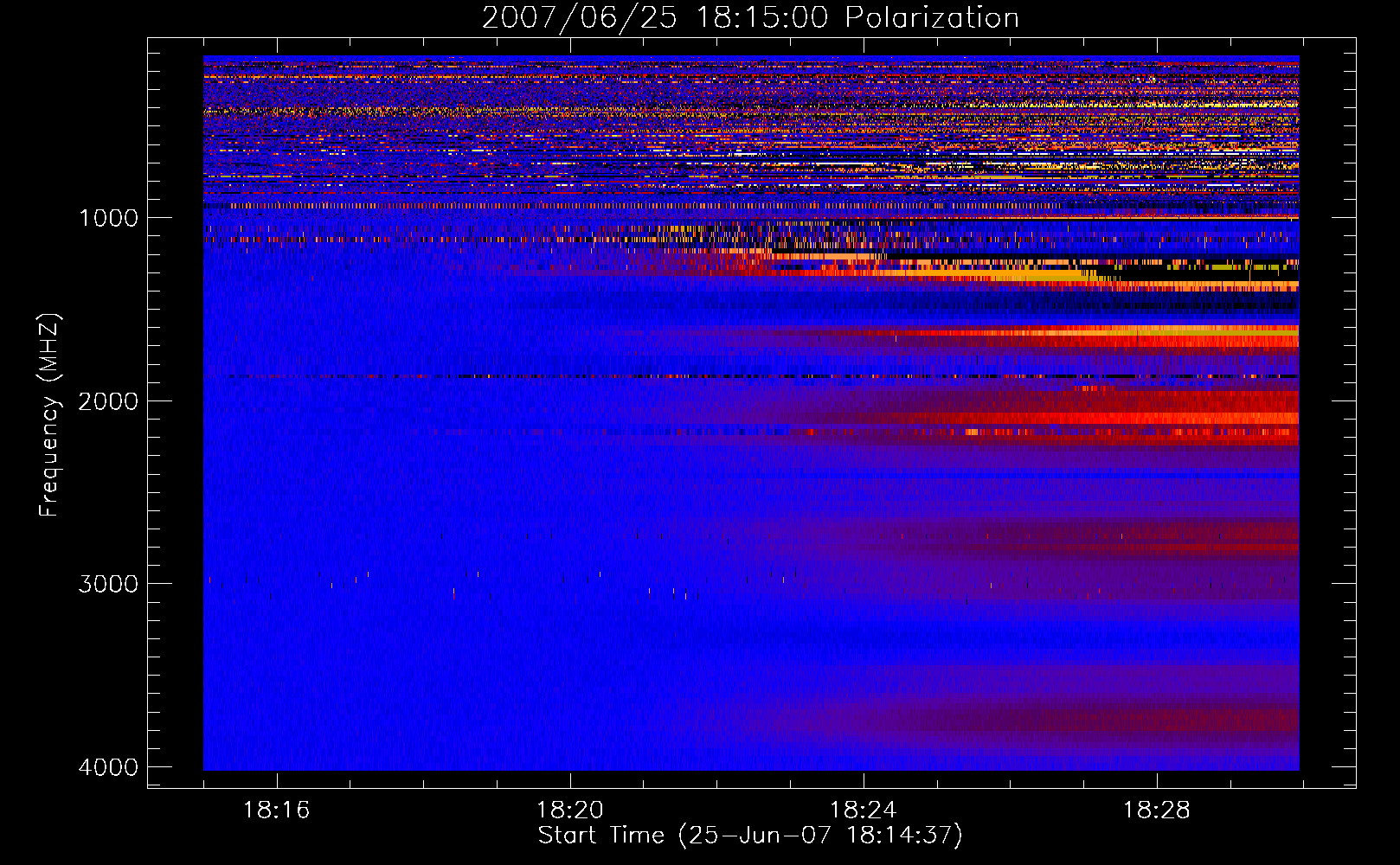
Task: Select the '18:16' time tick label
Action: (276, 811)
